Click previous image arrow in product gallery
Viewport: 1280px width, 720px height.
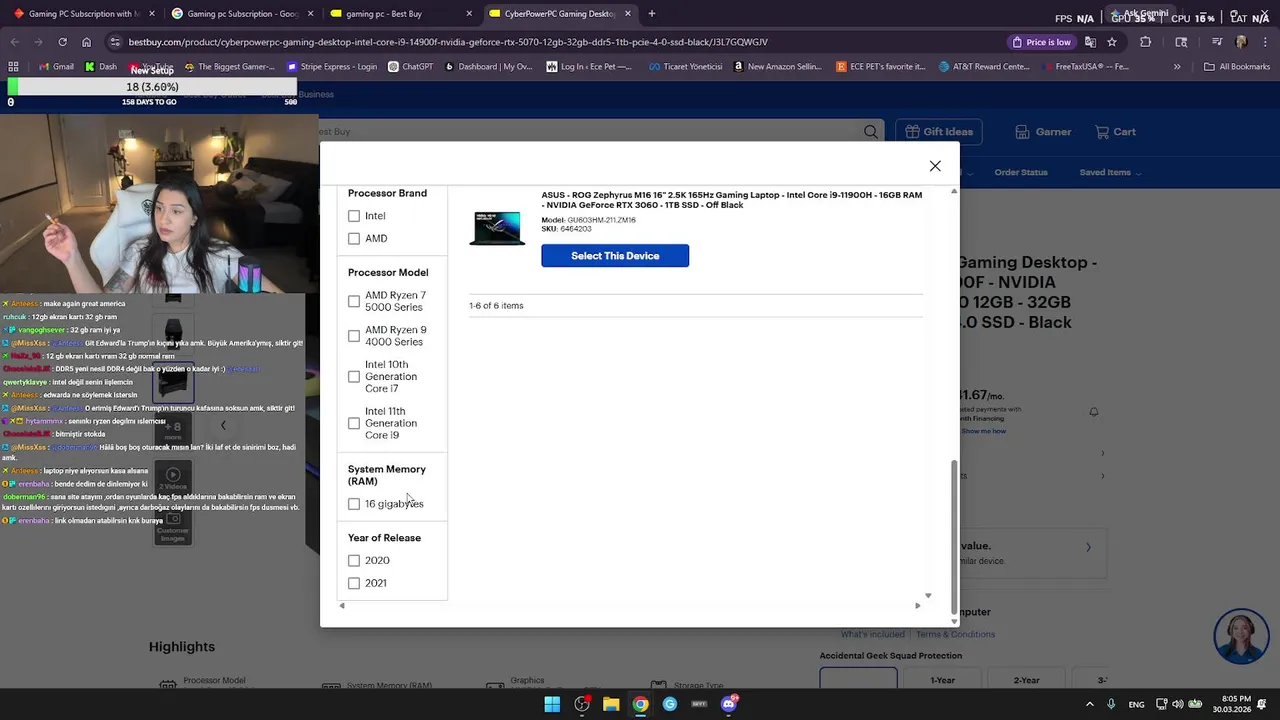(223, 425)
